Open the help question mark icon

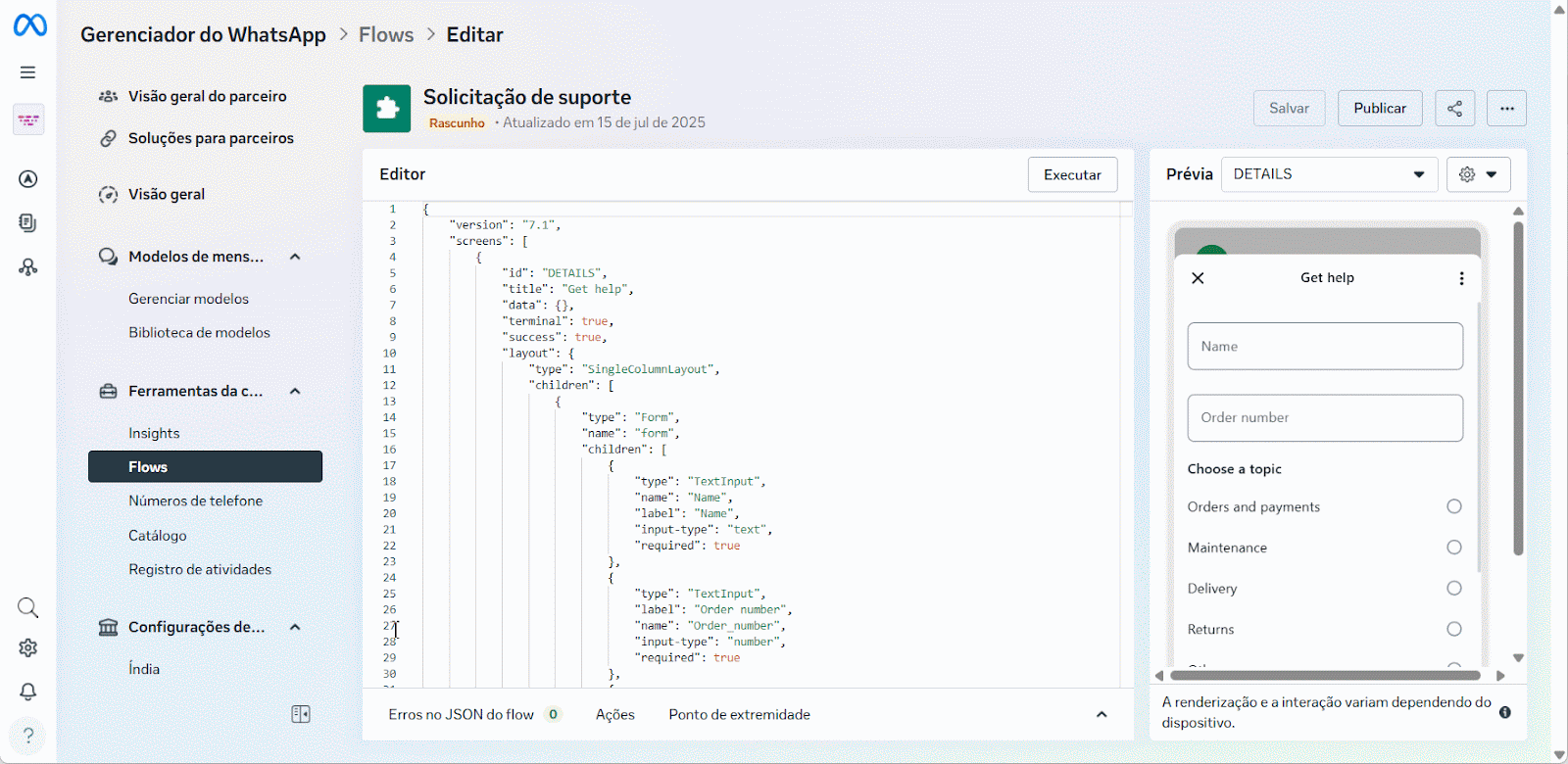(x=28, y=736)
